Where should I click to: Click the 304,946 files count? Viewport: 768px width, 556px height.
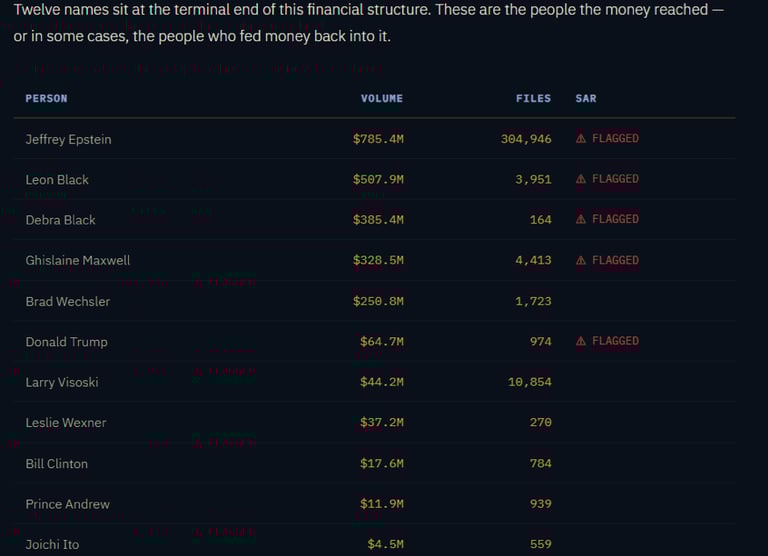click(x=526, y=139)
